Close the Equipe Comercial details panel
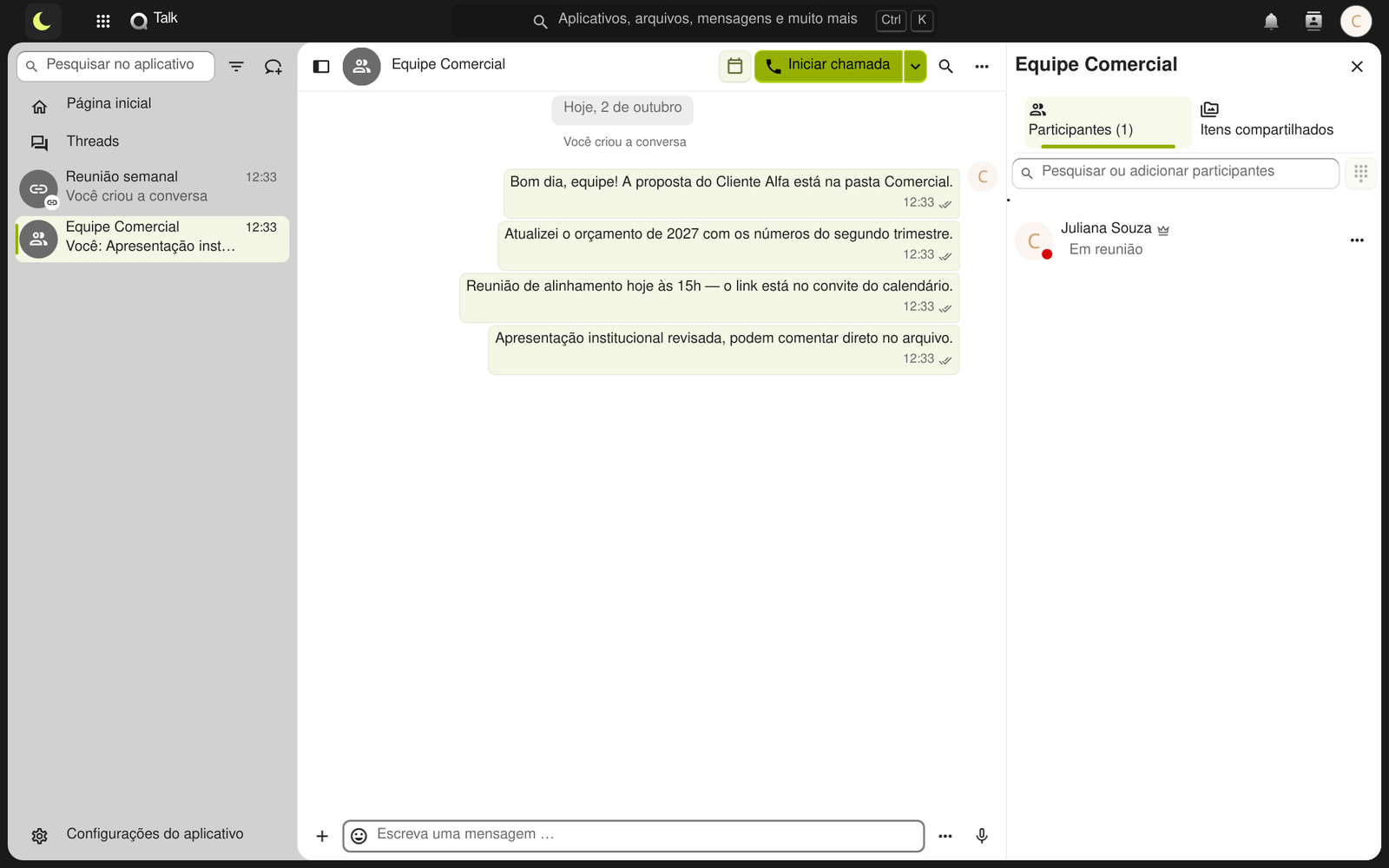Image resolution: width=1389 pixels, height=868 pixels. 1357,66
